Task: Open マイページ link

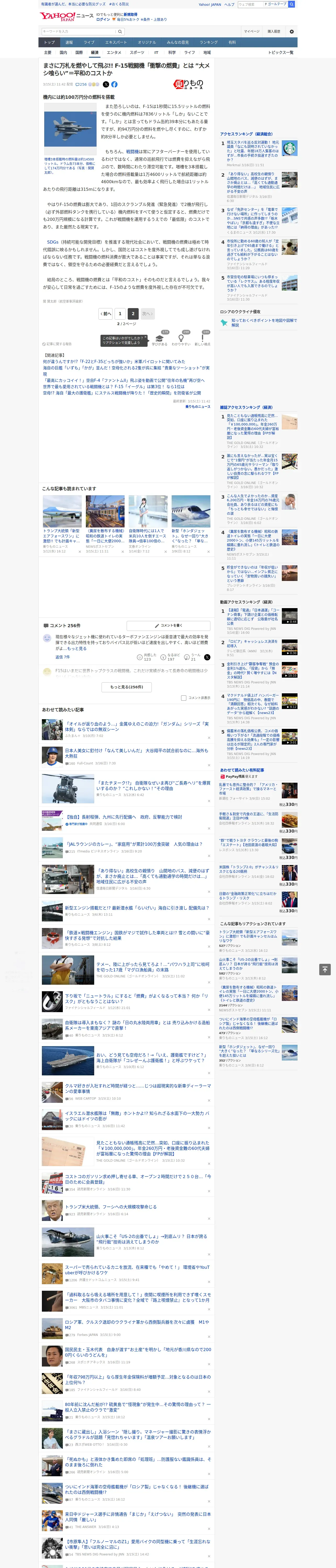Action: tap(252, 31)
